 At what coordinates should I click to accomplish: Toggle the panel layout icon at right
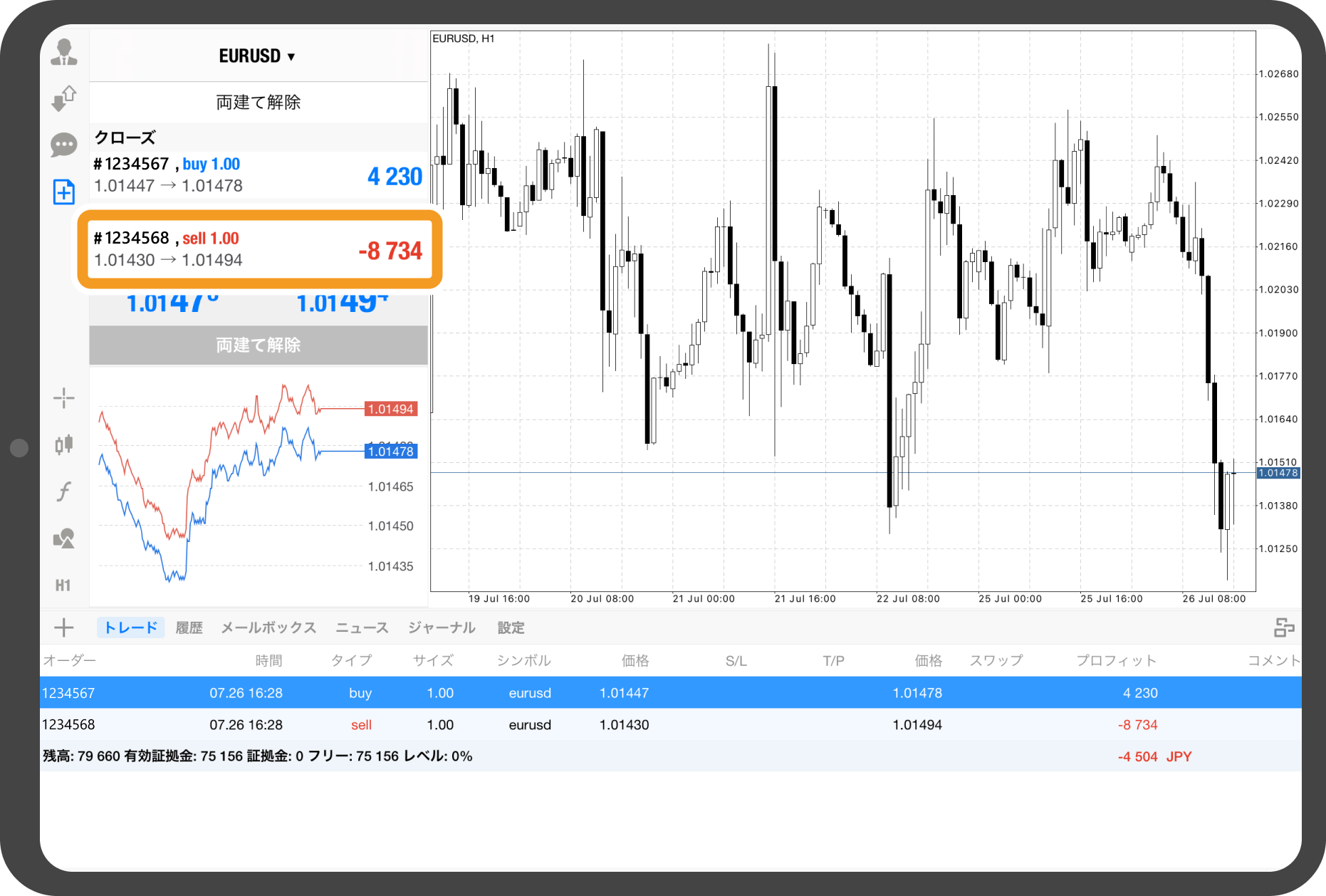pyautogui.click(x=1284, y=627)
